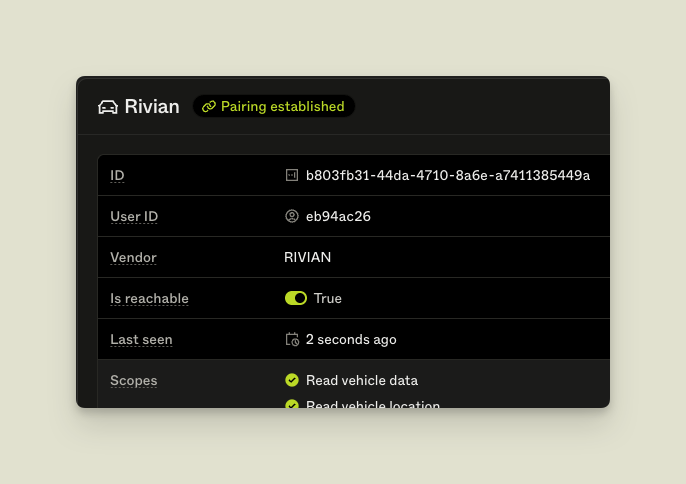
Task: Click the Last seen field label
Action: (x=141, y=339)
